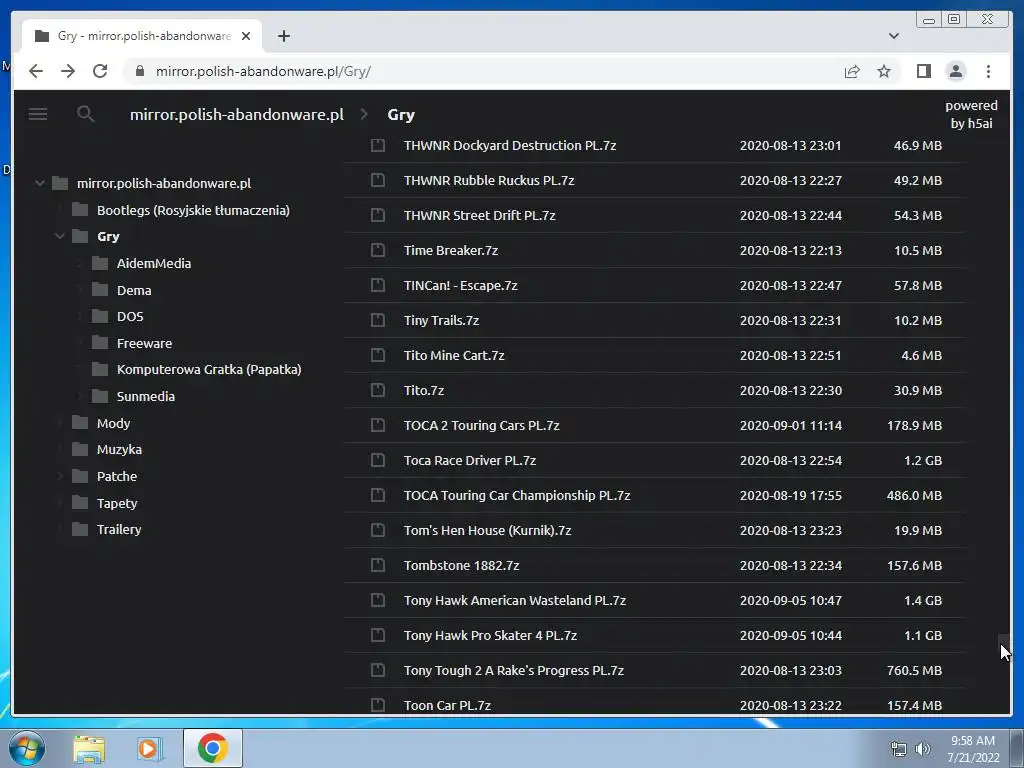Open Chrome three-dot menu
1024x768 pixels.
point(988,71)
